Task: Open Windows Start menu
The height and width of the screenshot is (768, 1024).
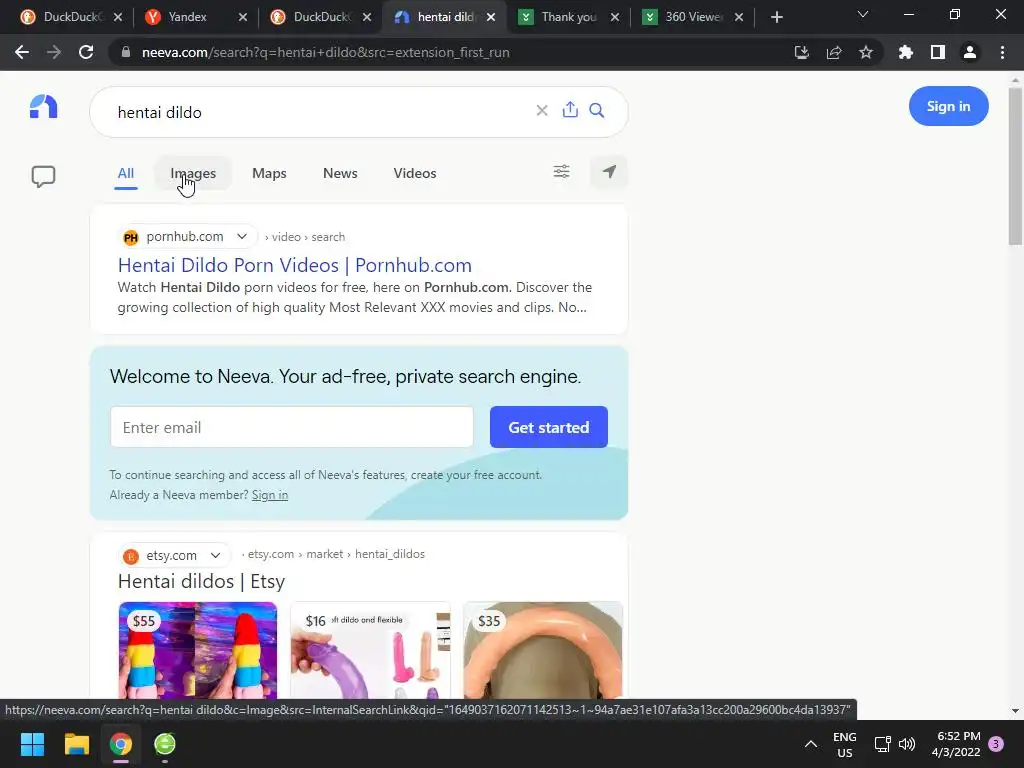Action: click(32, 744)
